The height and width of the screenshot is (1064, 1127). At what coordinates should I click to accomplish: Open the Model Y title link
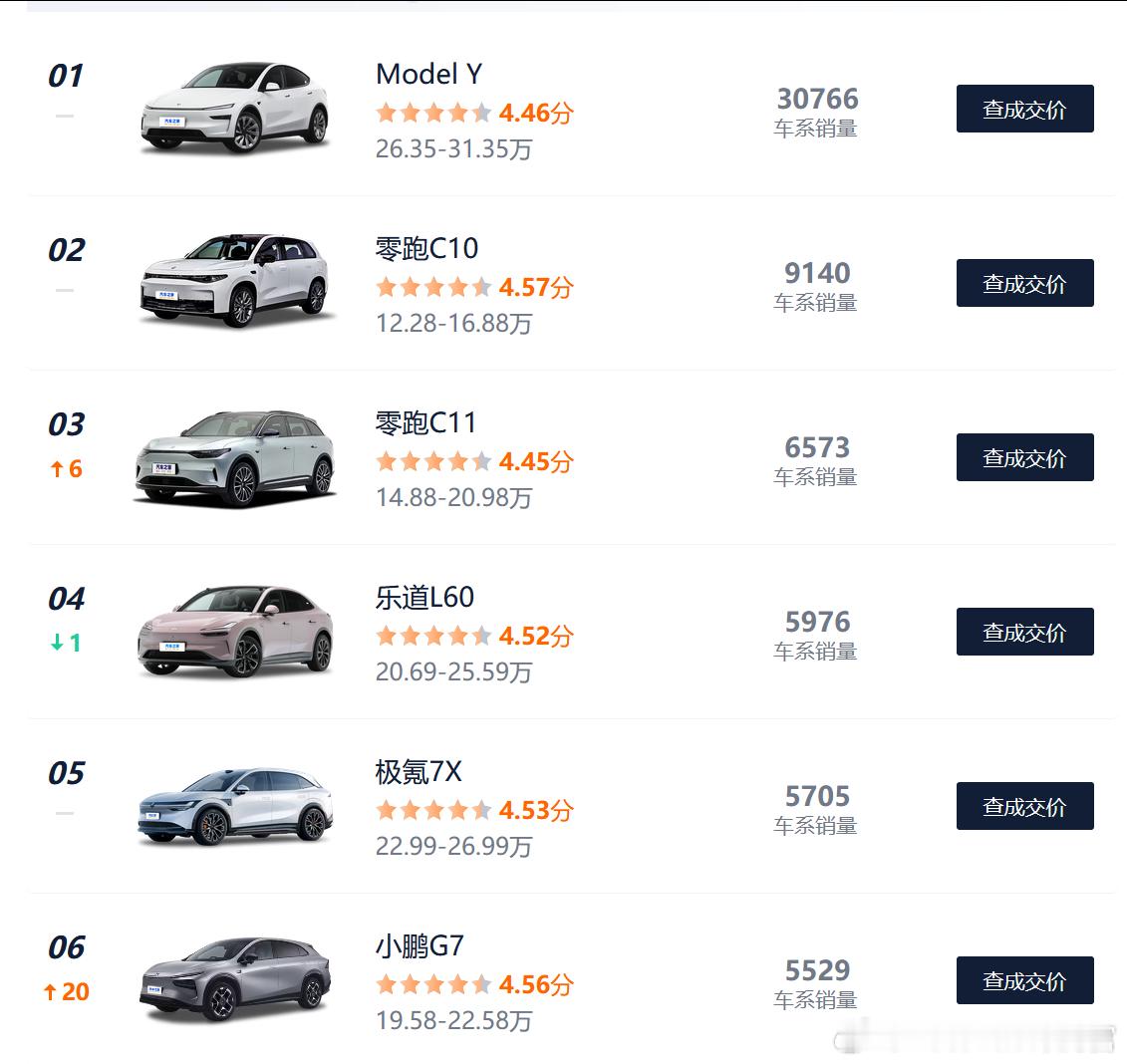coord(429,74)
